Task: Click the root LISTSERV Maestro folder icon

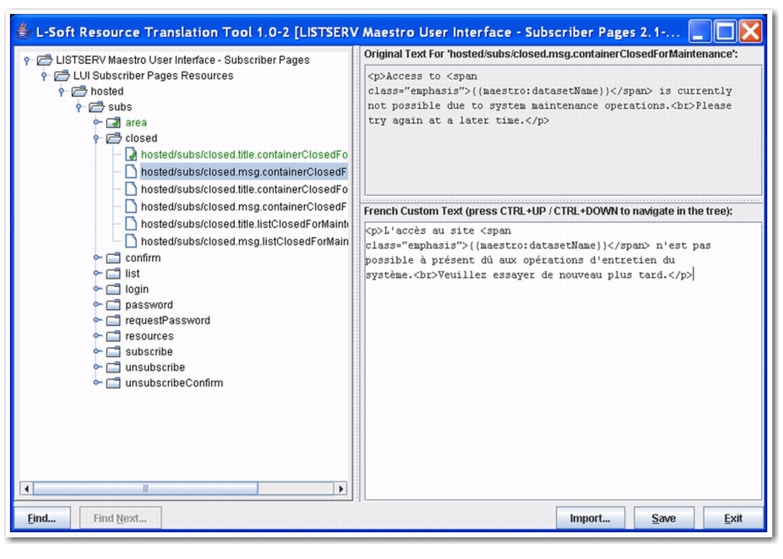Action: pos(45,60)
